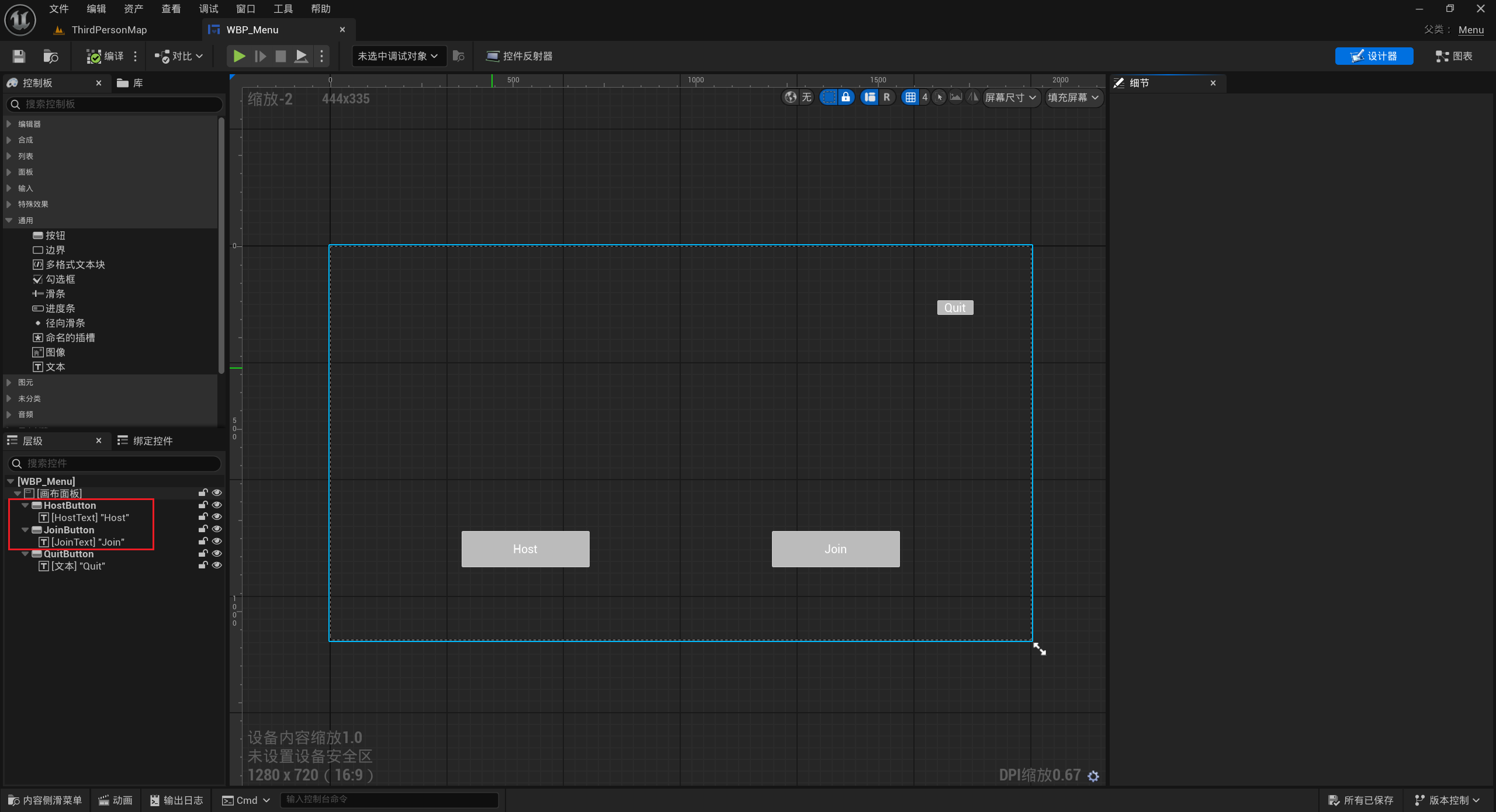Screen dimensions: 1496x812
Task: Click the grey step-forward play icon
Action: (x=260, y=56)
